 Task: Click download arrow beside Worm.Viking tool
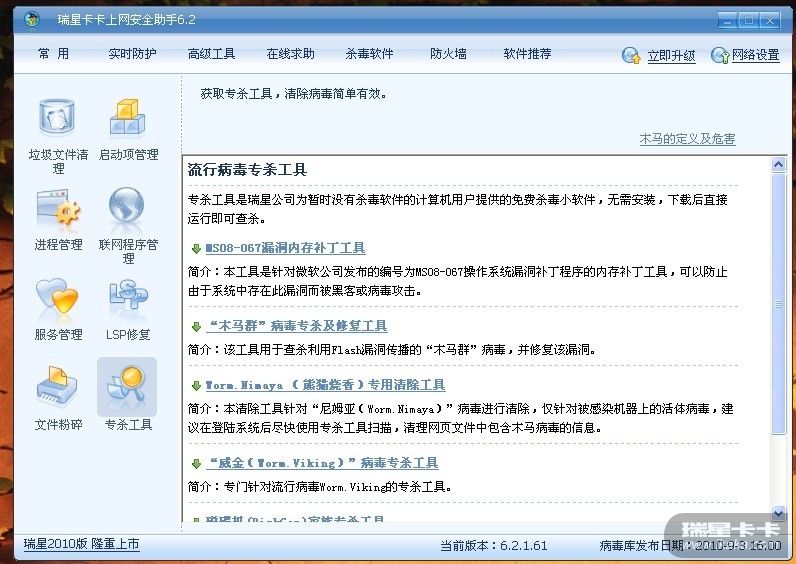(x=196, y=463)
